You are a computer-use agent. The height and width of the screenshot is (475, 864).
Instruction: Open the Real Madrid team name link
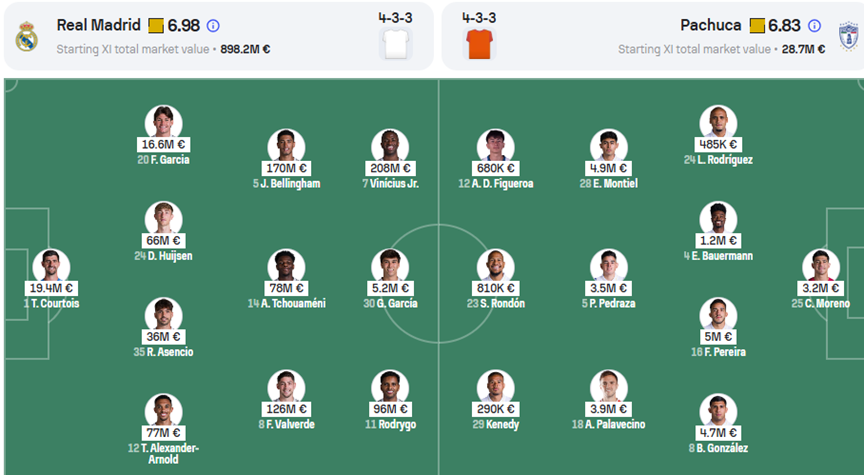tap(99, 25)
